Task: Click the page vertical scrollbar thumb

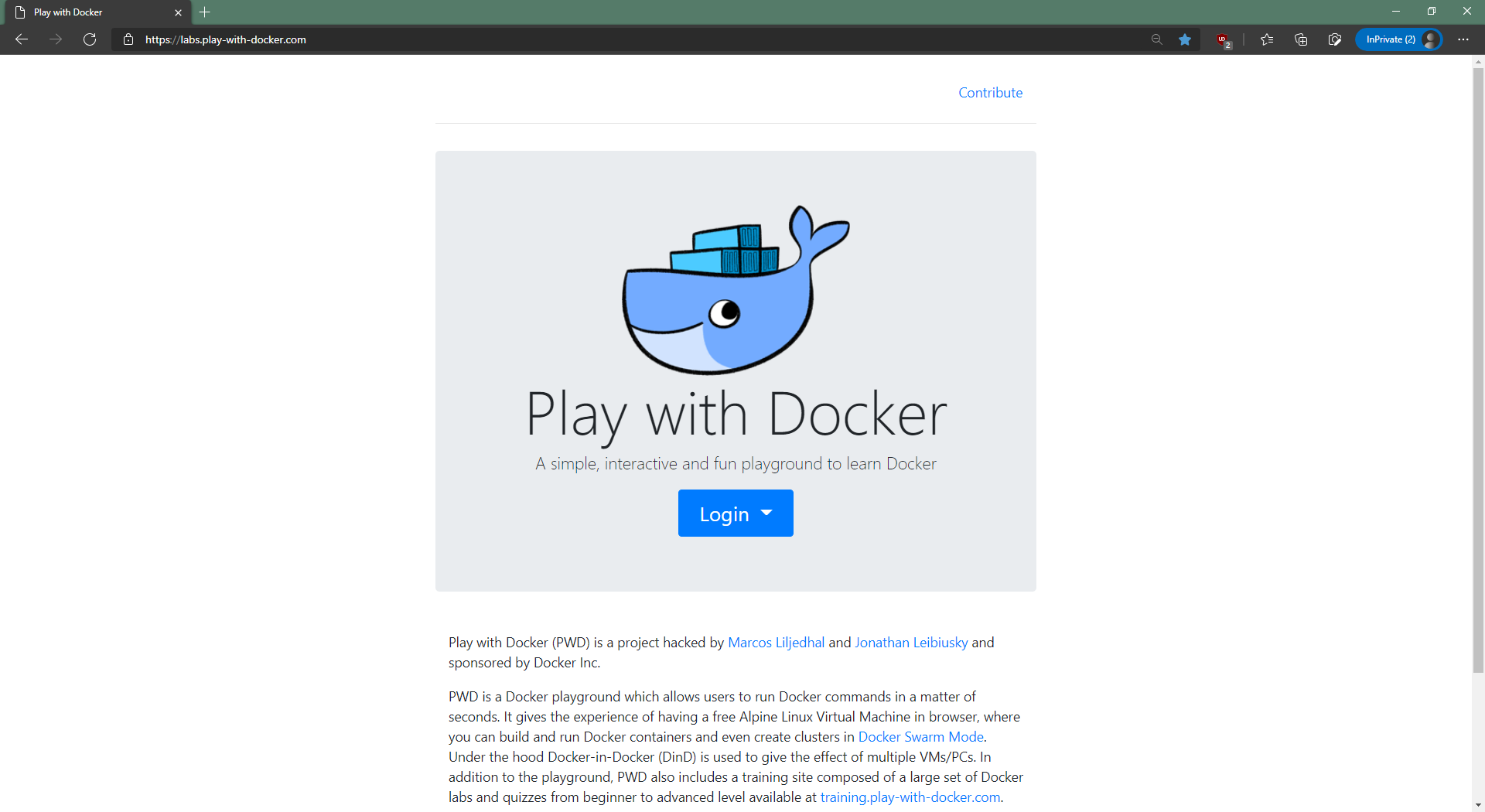Action: point(1478,370)
